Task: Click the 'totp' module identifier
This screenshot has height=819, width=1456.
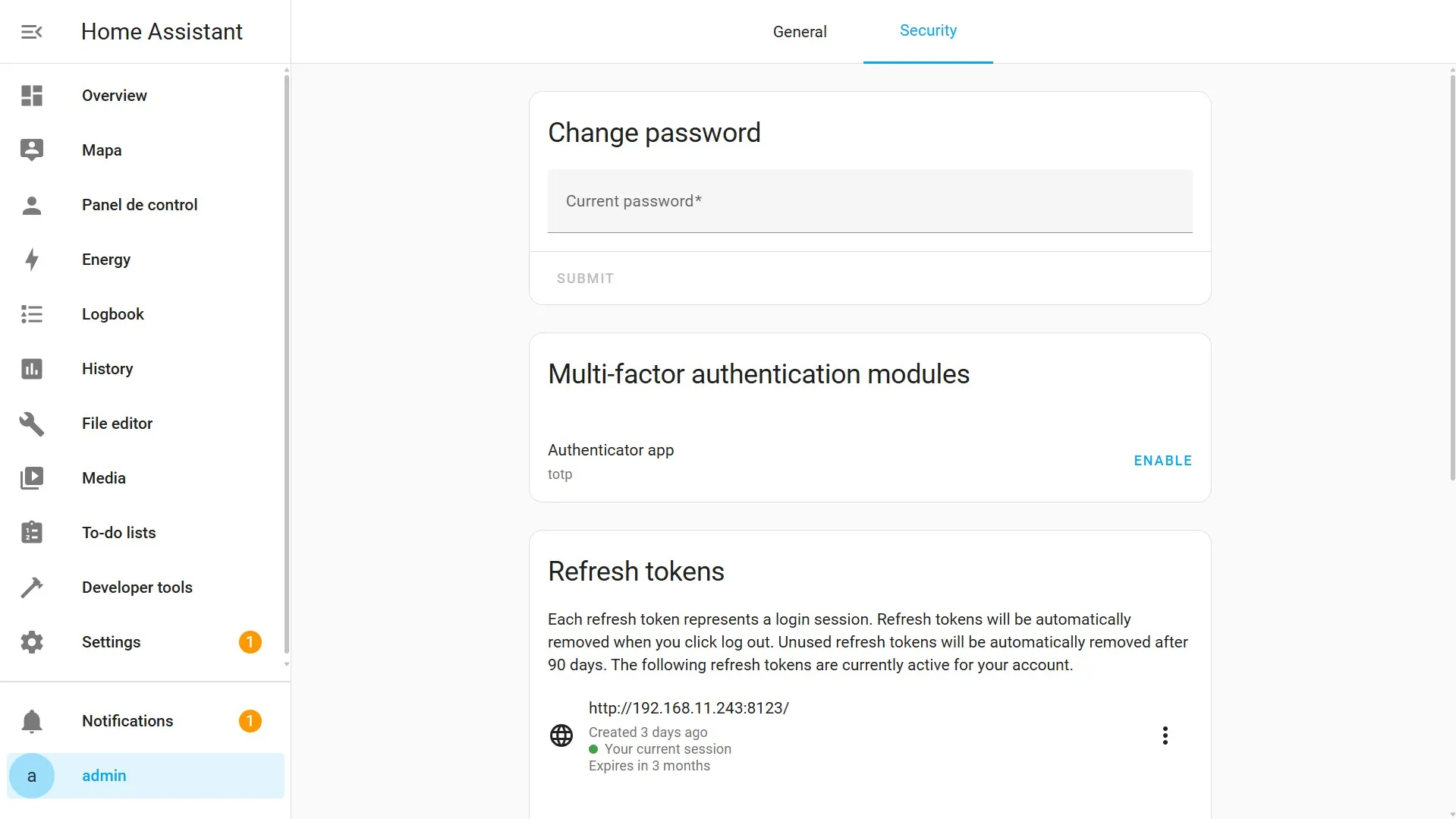Action: coord(560,474)
